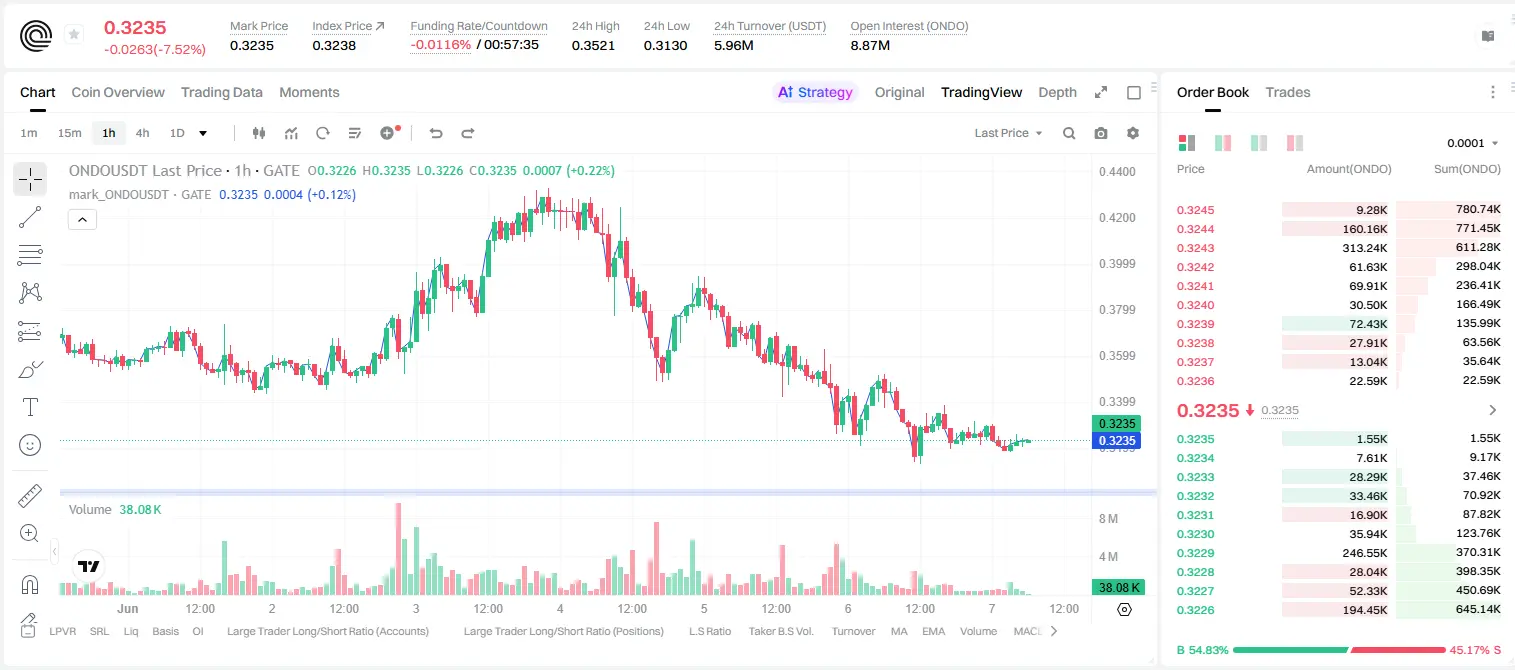Image resolution: width=1515 pixels, height=670 pixels.
Task: Open chart settings gear icon
Action: tap(1133, 133)
